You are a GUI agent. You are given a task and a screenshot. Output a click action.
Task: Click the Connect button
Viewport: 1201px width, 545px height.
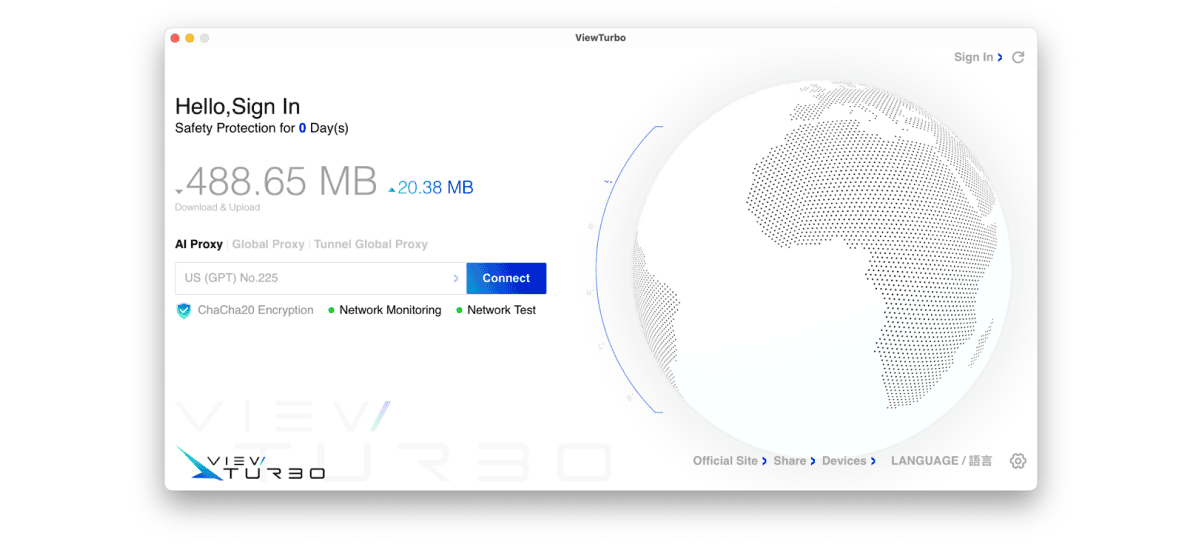pyautogui.click(x=506, y=278)
